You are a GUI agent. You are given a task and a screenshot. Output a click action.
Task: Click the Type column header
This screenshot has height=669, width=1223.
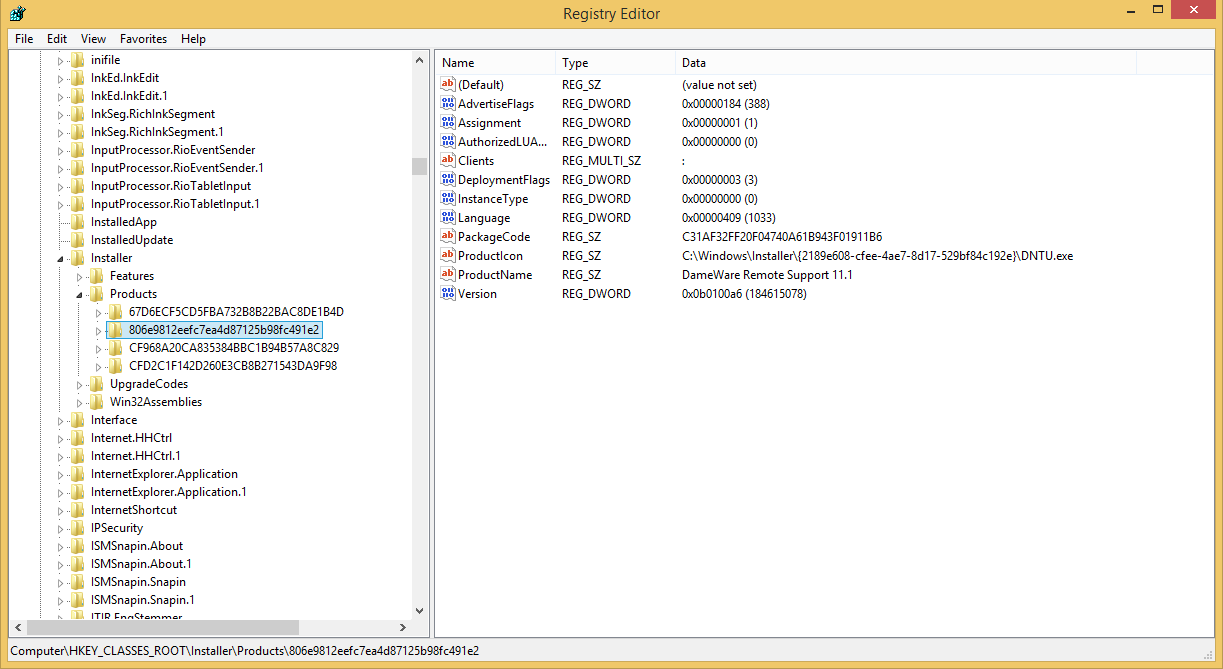pos(612,63)
